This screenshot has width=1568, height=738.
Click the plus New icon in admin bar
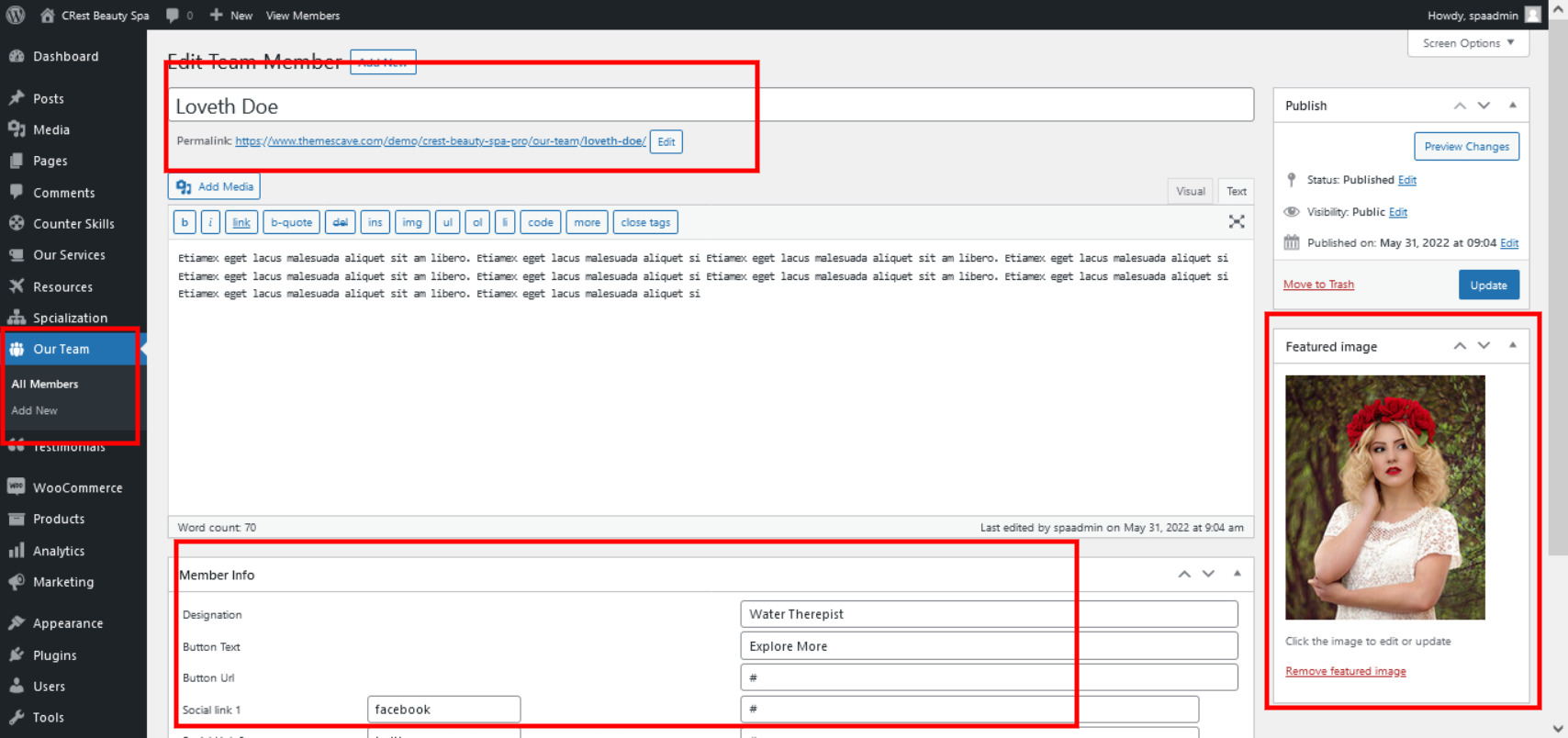coord(216,15)
